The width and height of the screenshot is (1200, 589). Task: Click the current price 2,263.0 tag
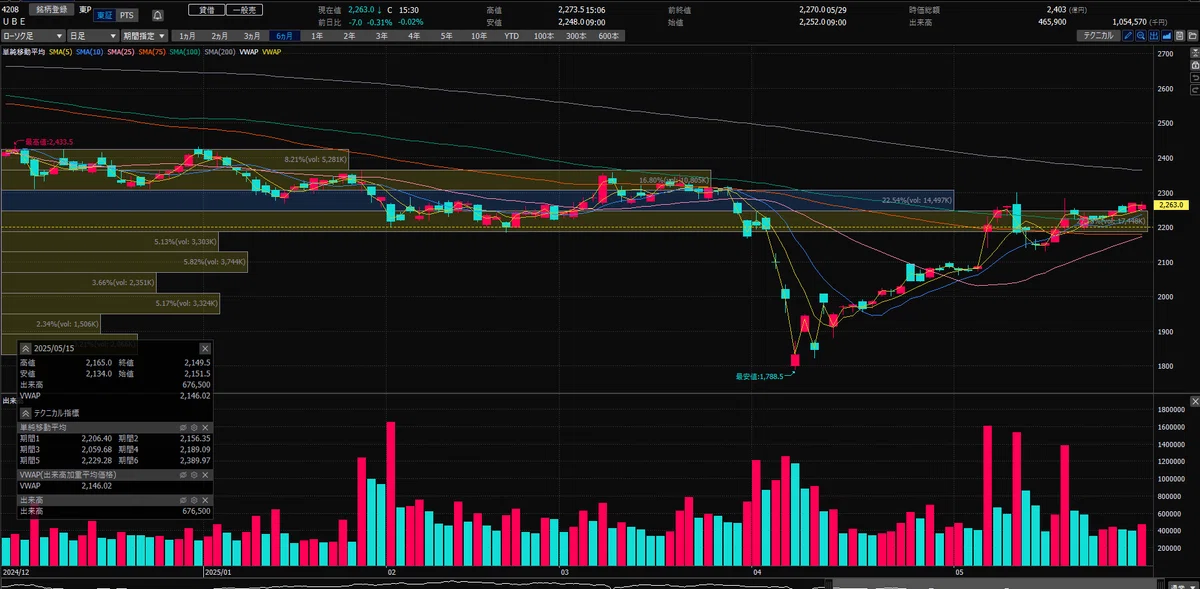click(x=1169, y=204)
